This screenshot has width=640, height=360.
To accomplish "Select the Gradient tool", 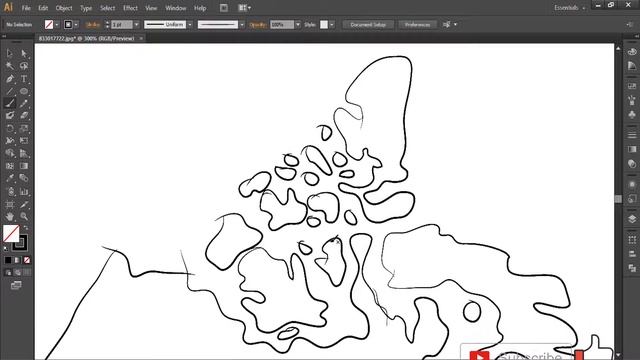I will pyautogui.click(x=24, y=166).
